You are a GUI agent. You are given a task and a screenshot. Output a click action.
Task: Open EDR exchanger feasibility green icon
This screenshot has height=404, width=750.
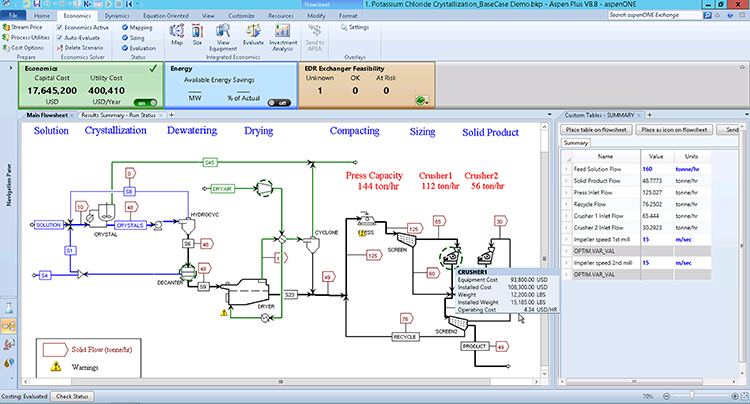(419, 100)
